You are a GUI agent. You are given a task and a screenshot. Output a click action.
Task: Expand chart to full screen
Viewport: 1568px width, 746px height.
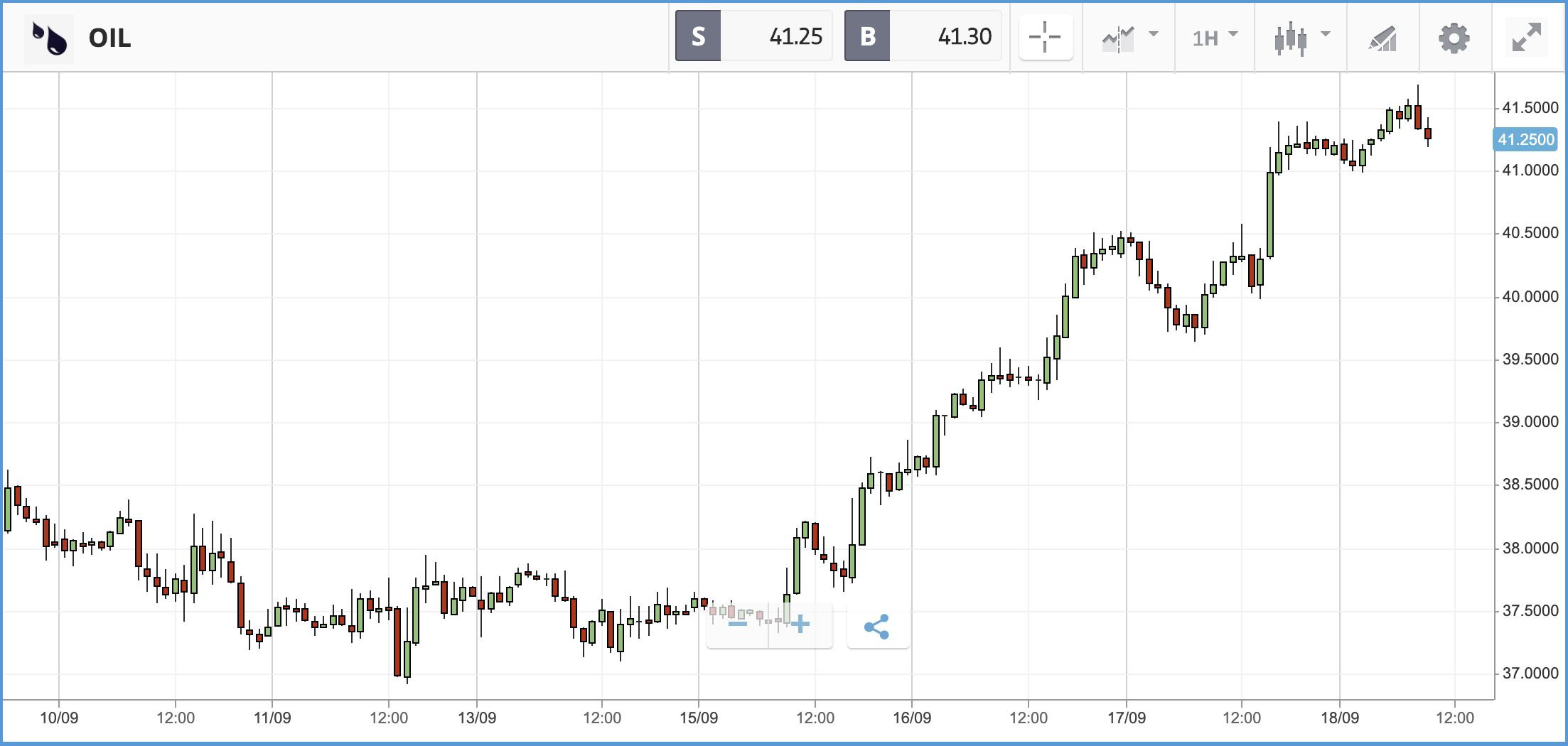pyautogui.click(x=1526, y=37)
